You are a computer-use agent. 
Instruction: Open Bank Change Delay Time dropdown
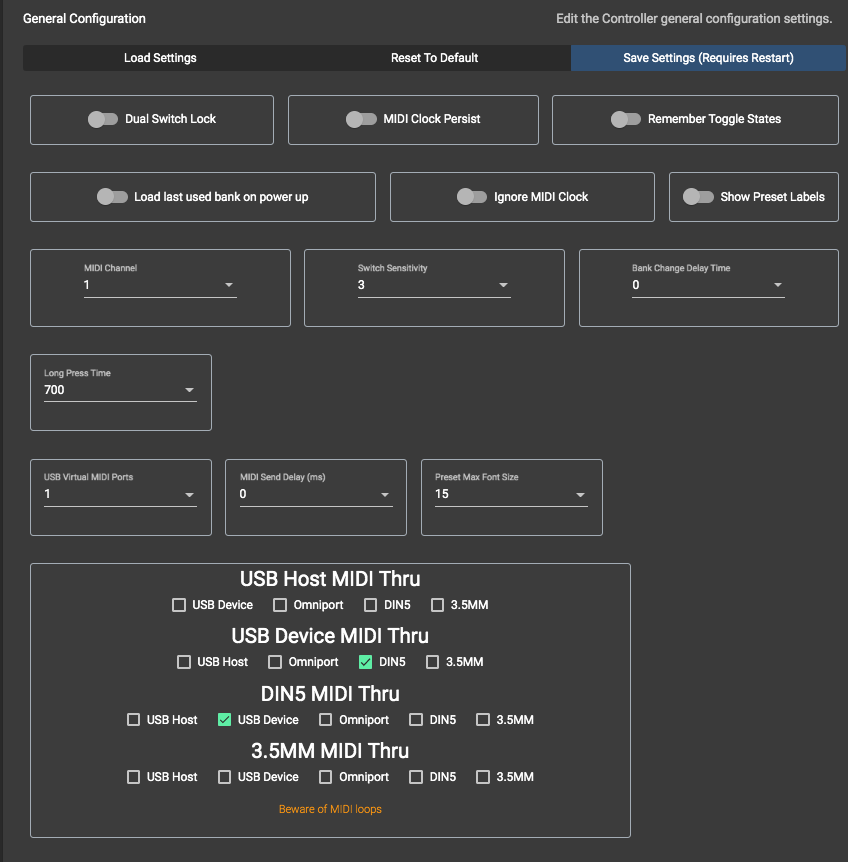(708, 285)
